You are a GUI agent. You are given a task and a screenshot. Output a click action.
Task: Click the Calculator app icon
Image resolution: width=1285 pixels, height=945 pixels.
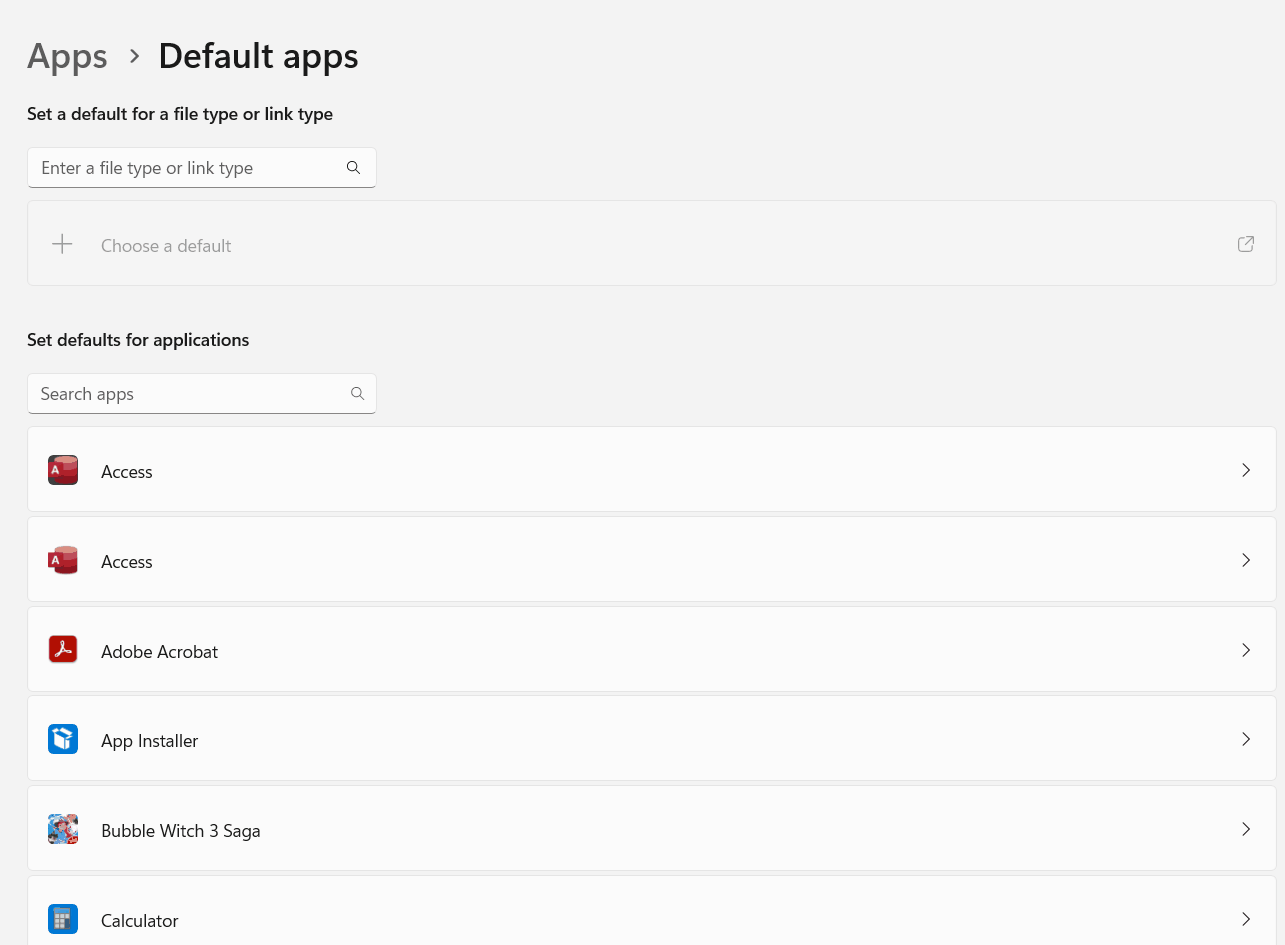(x=63, y=919)
